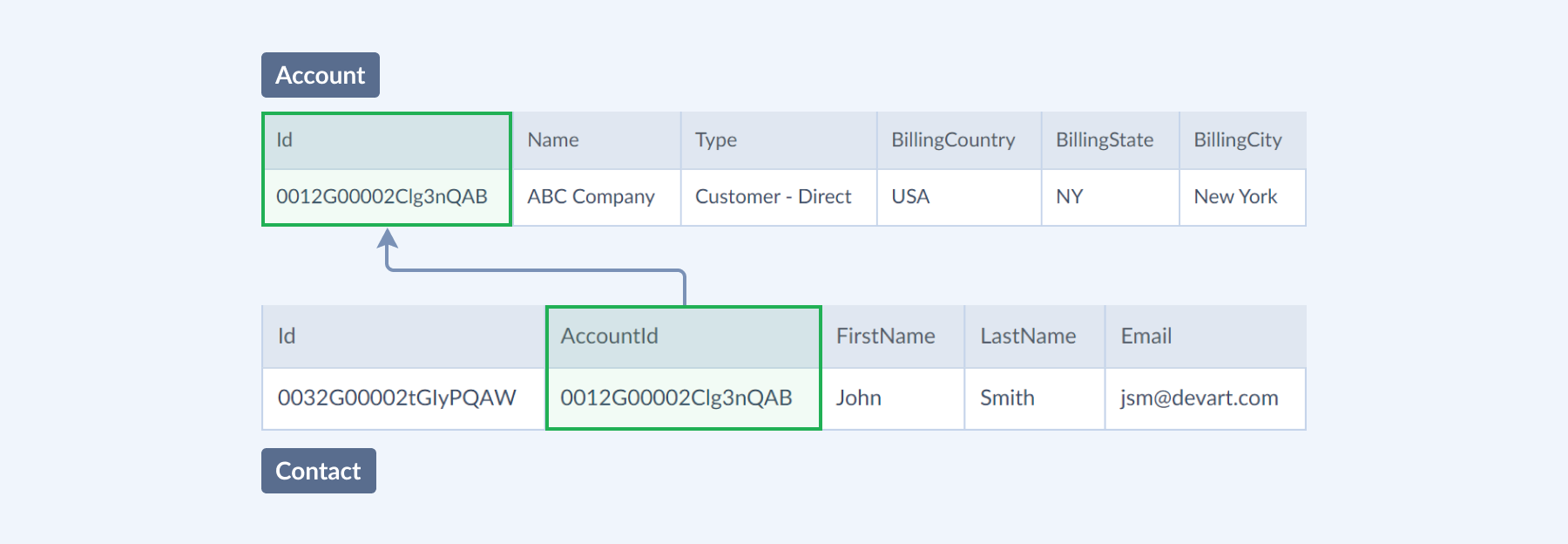This screenshot has height=544, width=1568.
Task: Click the FirstName column header
Action: coord(893,337)
